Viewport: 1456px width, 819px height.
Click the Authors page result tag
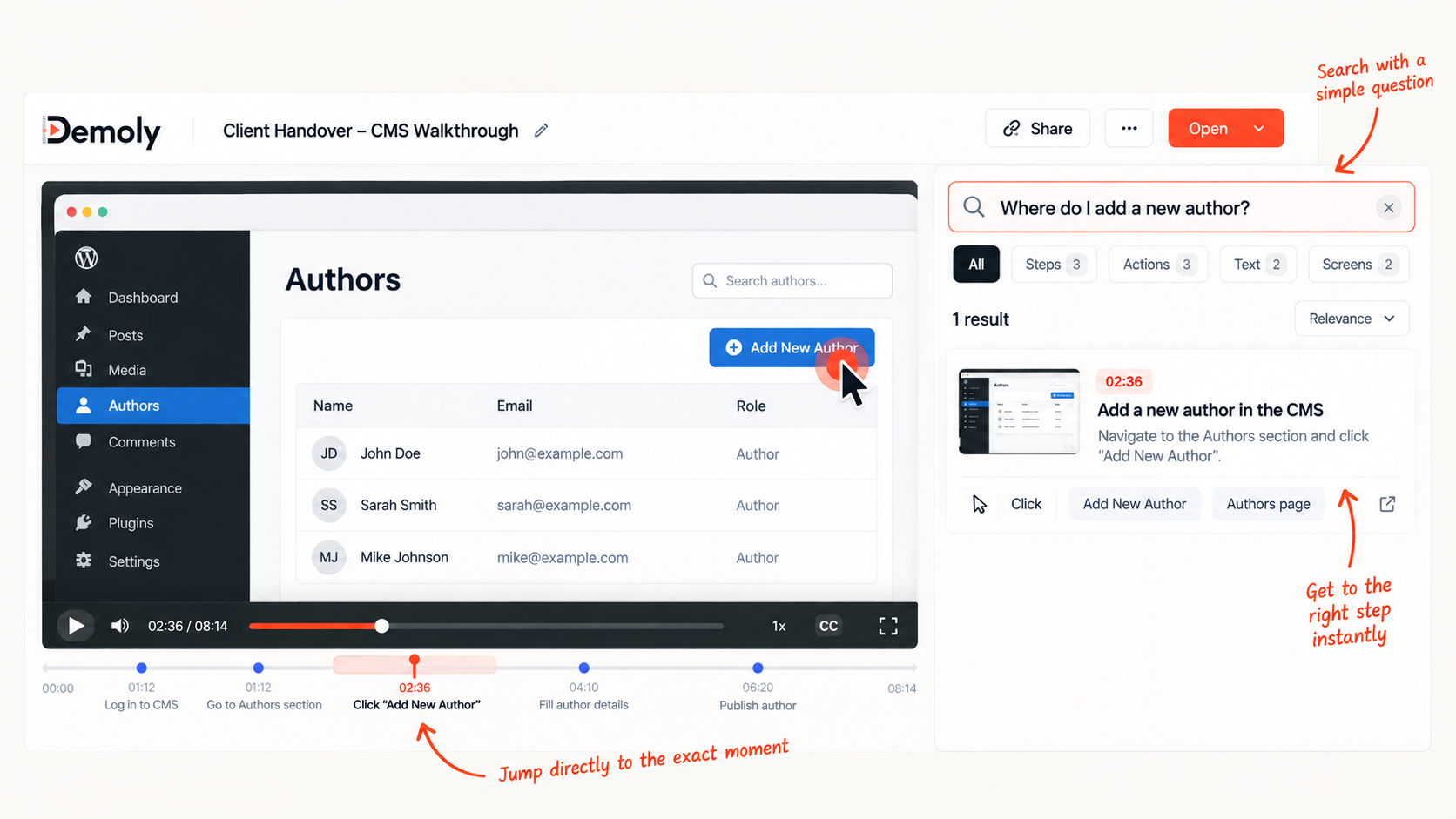click(x=1268, y=504)
